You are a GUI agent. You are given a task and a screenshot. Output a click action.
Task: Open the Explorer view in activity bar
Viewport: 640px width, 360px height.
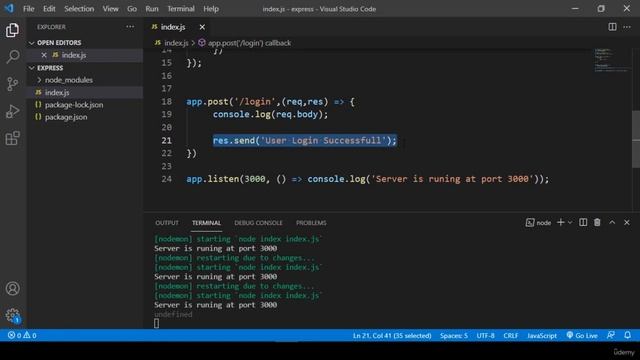(12, 30)
